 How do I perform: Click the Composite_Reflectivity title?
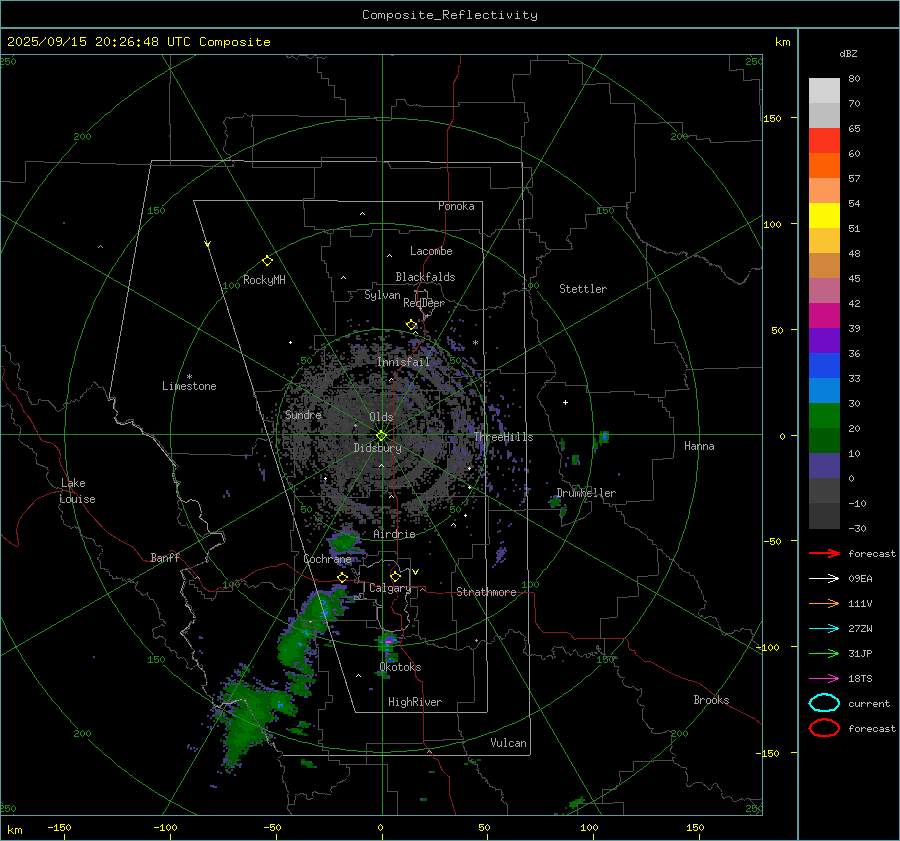point(450,15)
